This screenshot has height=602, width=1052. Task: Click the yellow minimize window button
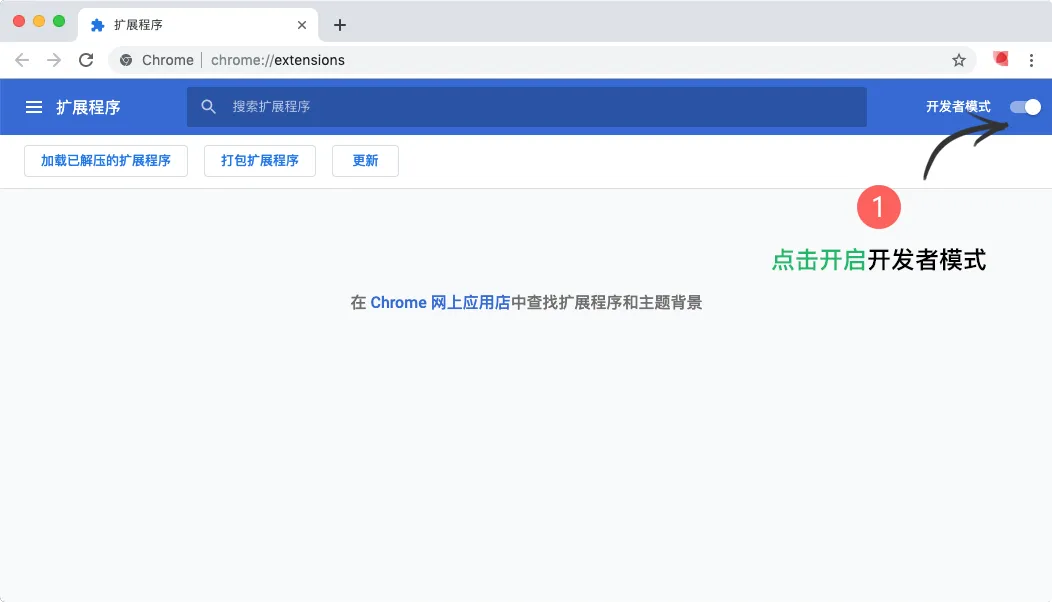click(39, 21)
